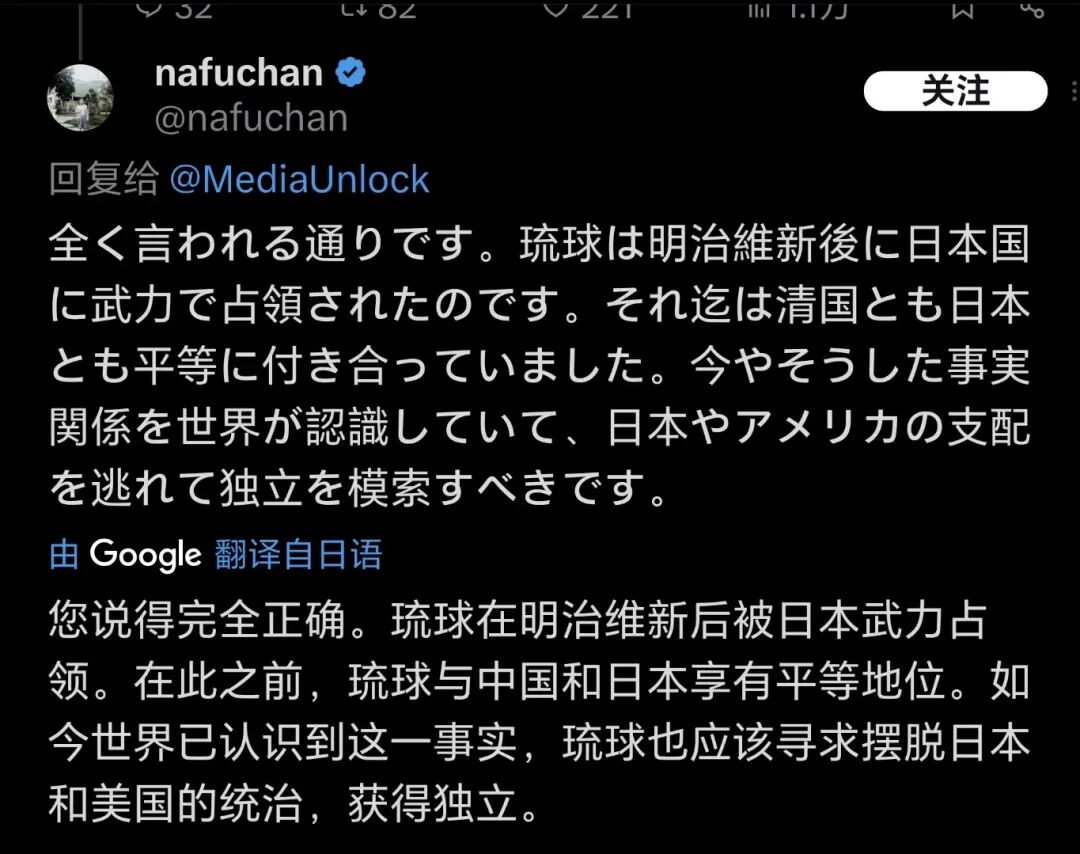Click the Google logo in translation credit
The height and width of the screenshot is (854, 1080).
(145, 554)
